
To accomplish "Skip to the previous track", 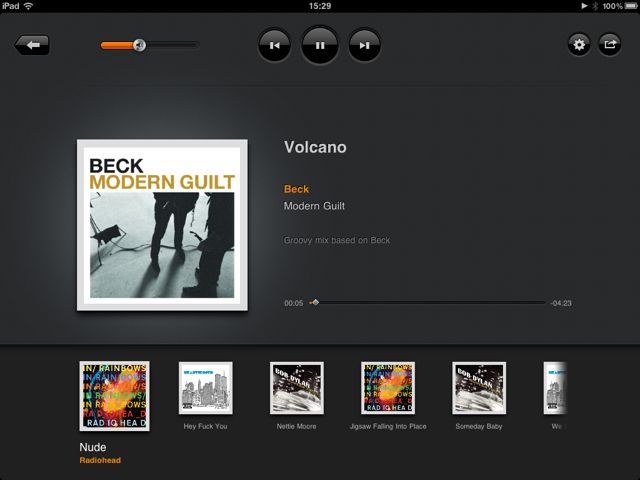I will (274, 45).
